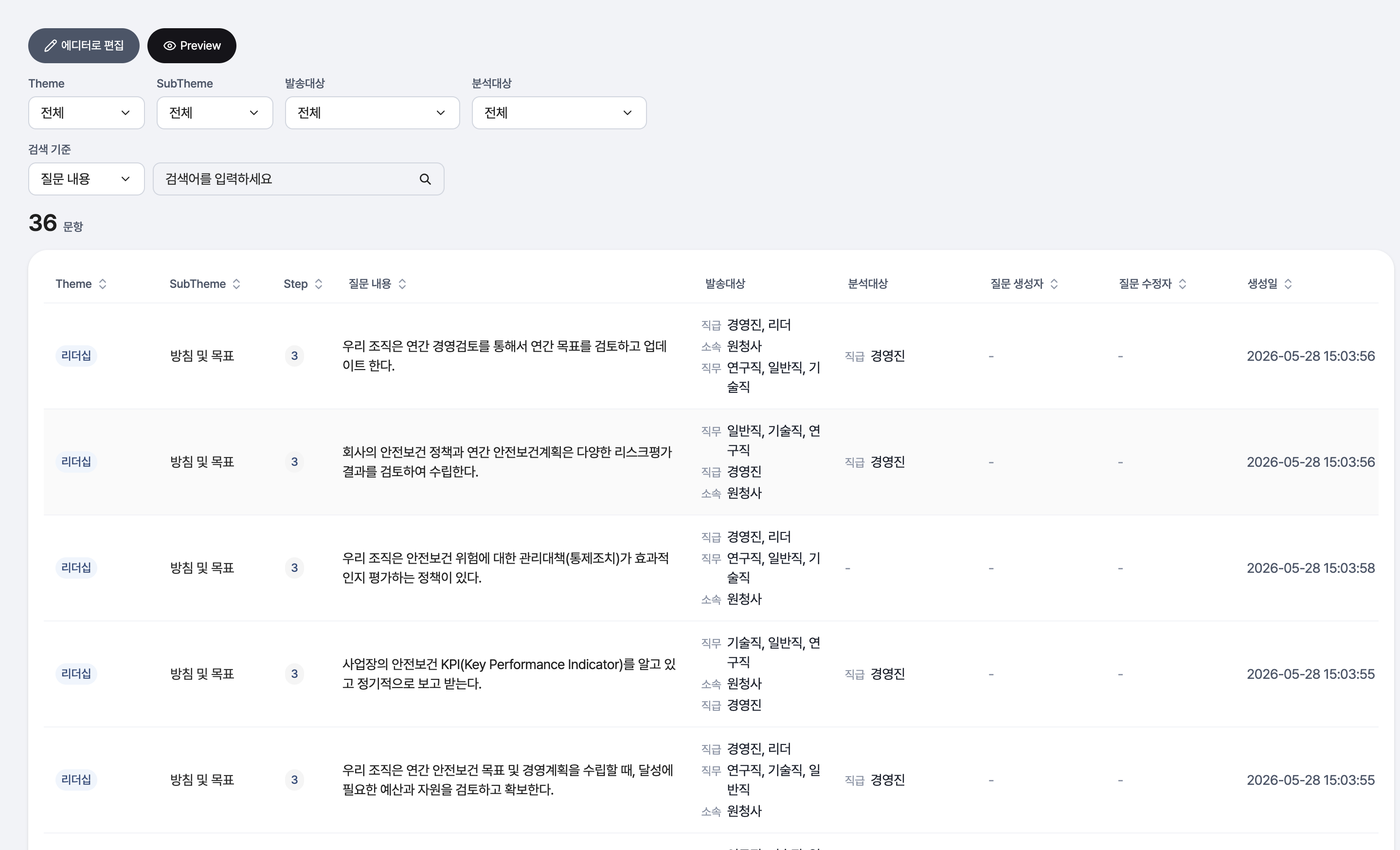Click date 2026-05-28 15:03:58
Screen dimensions: 1400x850
click(x=1311, y=568)
